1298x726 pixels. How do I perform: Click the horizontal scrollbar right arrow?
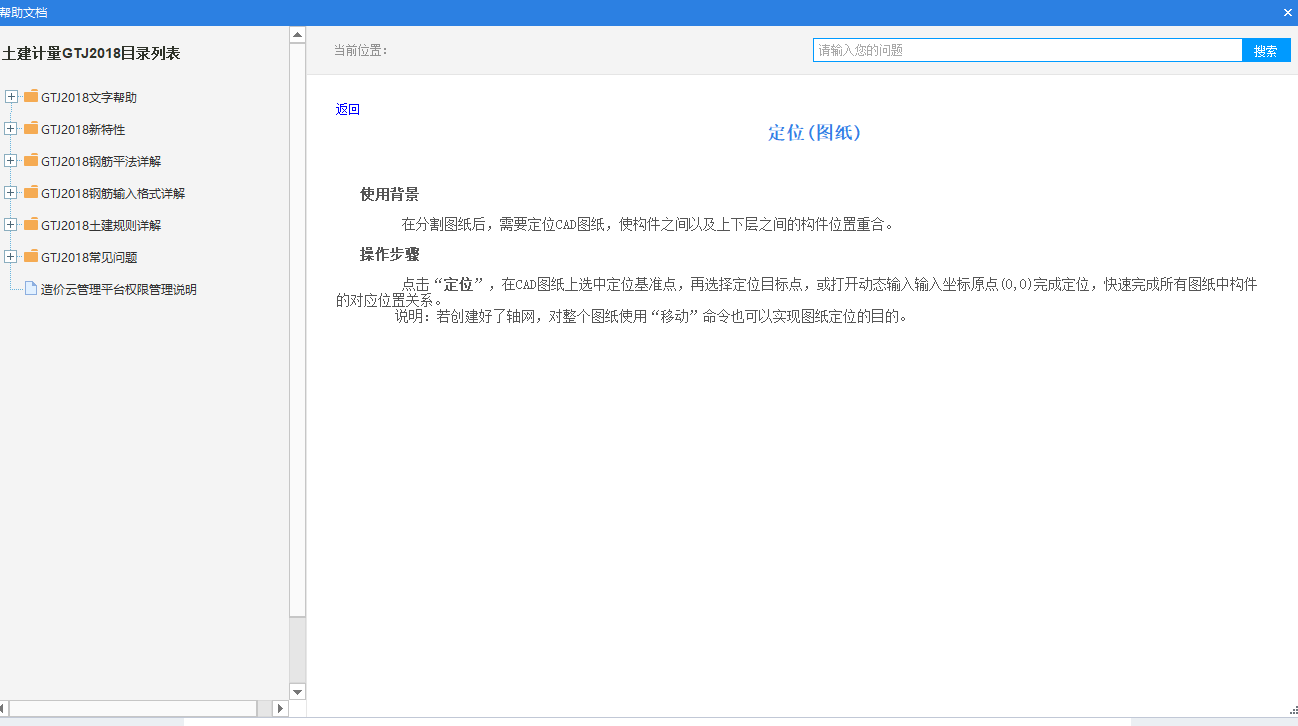281,708
